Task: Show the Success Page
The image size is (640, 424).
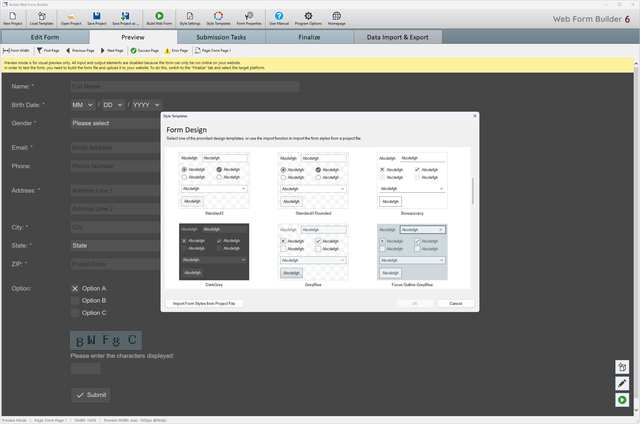Action: (x=144, y=51)
